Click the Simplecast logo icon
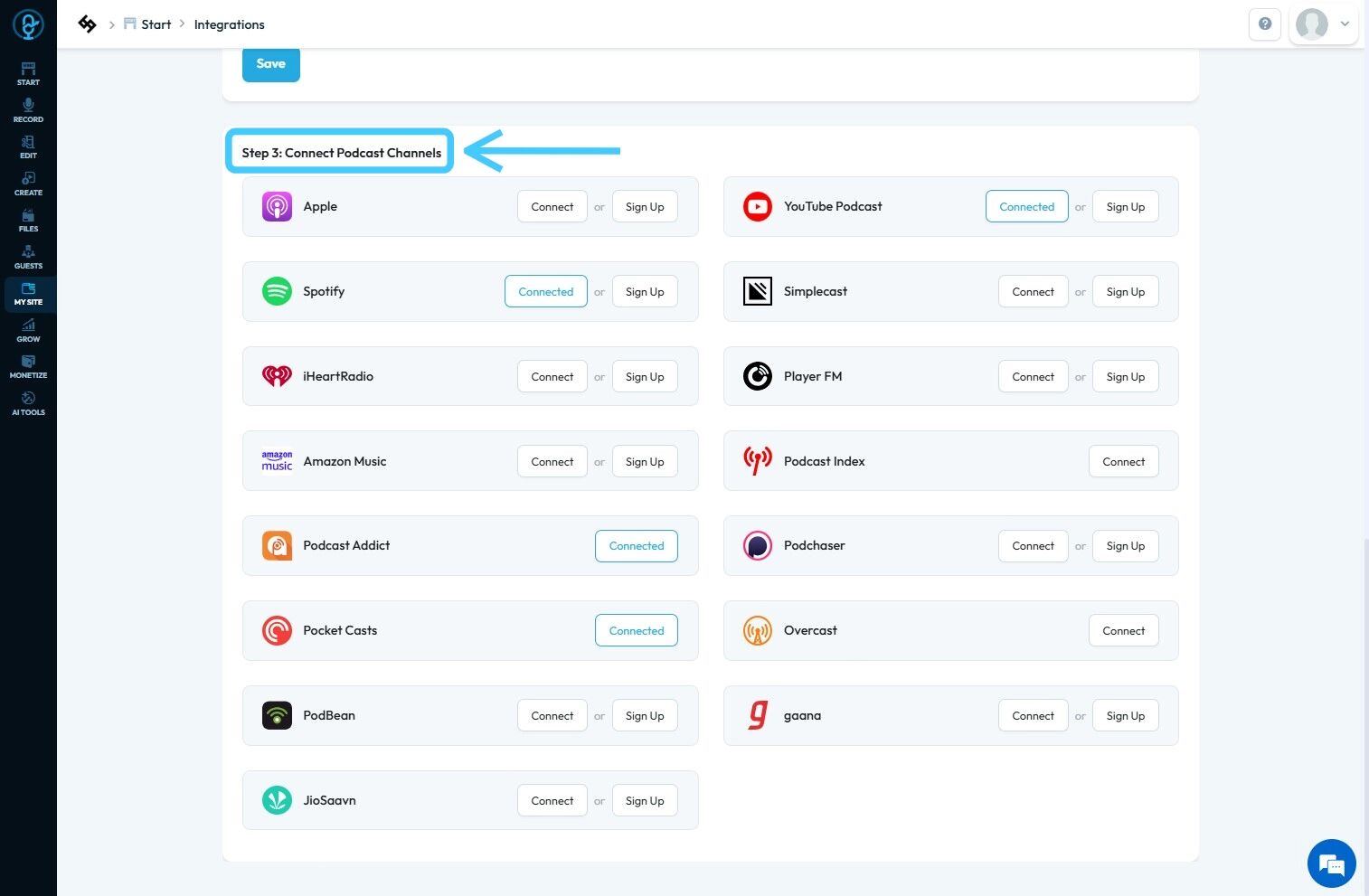This screenshot has width=1369, height=896. 758,291
